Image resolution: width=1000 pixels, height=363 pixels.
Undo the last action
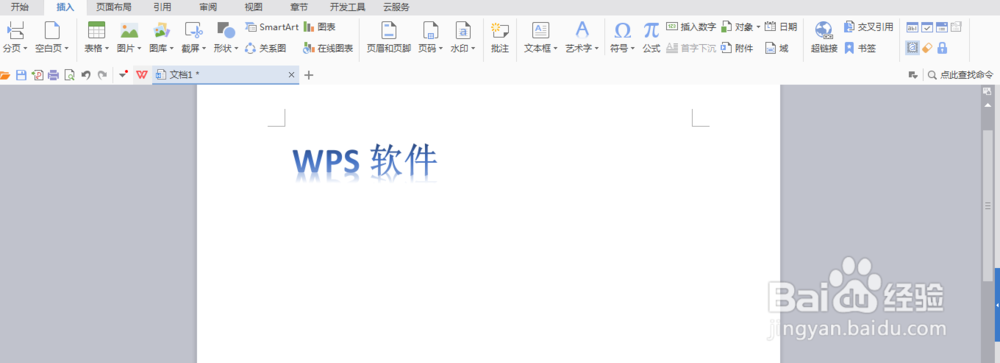[x=86, y=75]
